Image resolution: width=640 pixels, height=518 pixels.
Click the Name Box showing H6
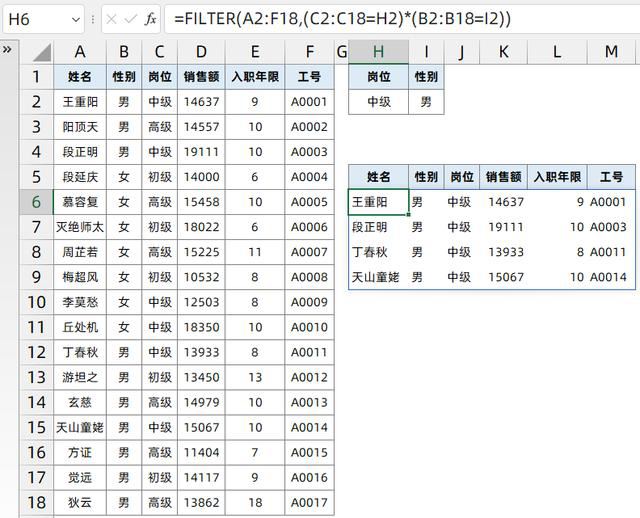point(35,19)
